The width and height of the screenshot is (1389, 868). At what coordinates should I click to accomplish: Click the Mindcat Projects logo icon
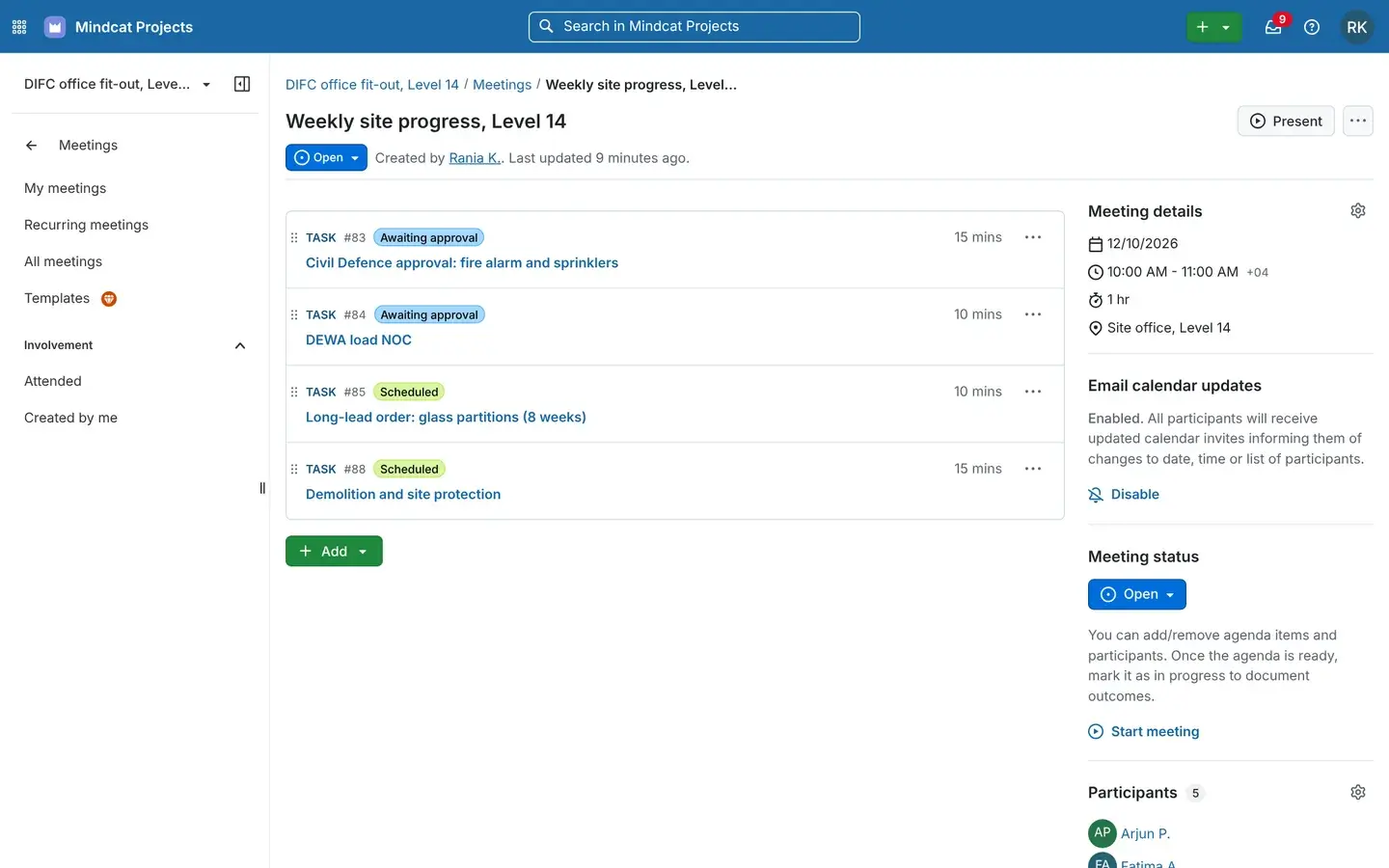(55, 27)
